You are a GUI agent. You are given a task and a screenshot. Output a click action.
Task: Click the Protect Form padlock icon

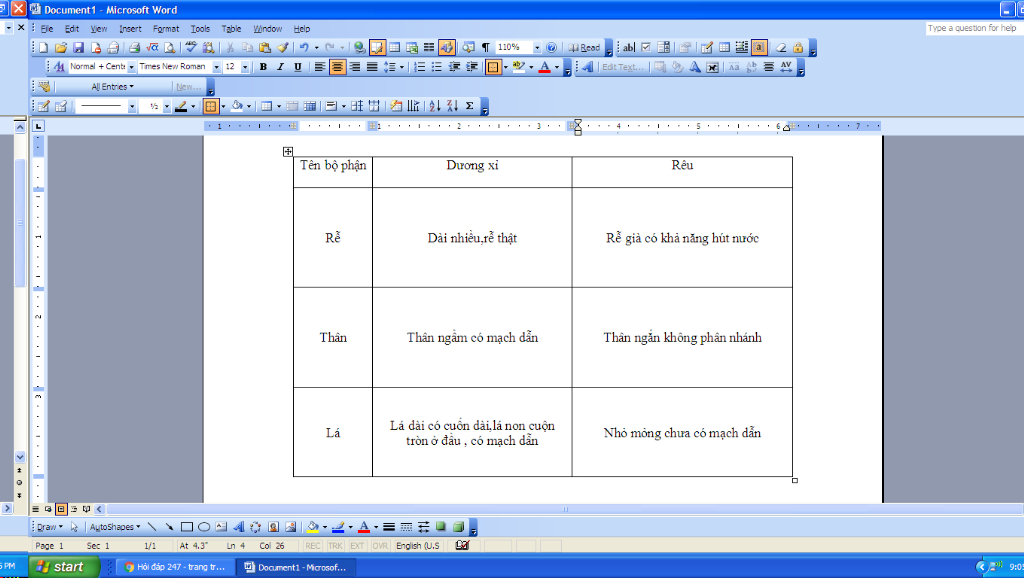point(798,47)
